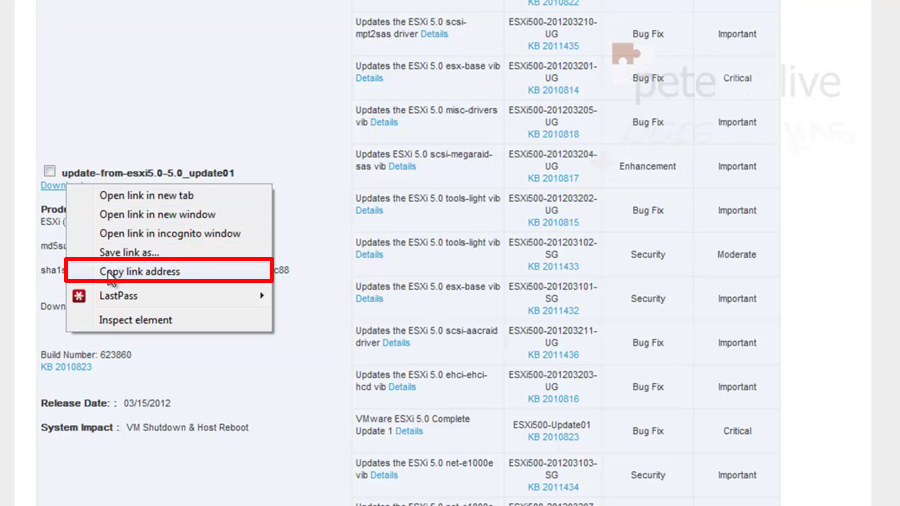Open Details for scsi-megaraid-sas vib

click(402, 166)
